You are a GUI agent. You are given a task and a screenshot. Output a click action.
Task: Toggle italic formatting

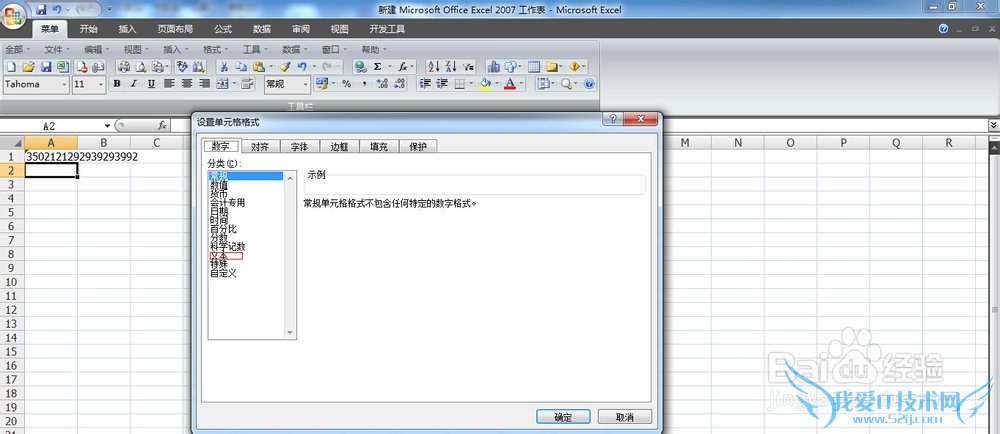coord(134,84)
